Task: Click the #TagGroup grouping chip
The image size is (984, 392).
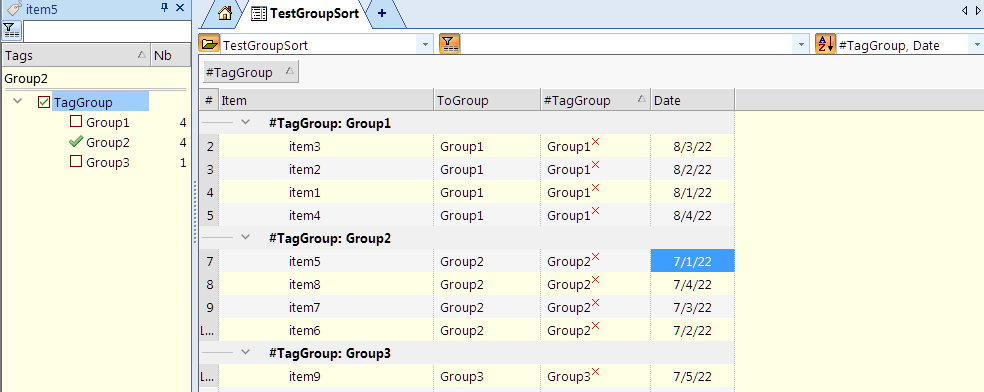Action: click(251, 72)
